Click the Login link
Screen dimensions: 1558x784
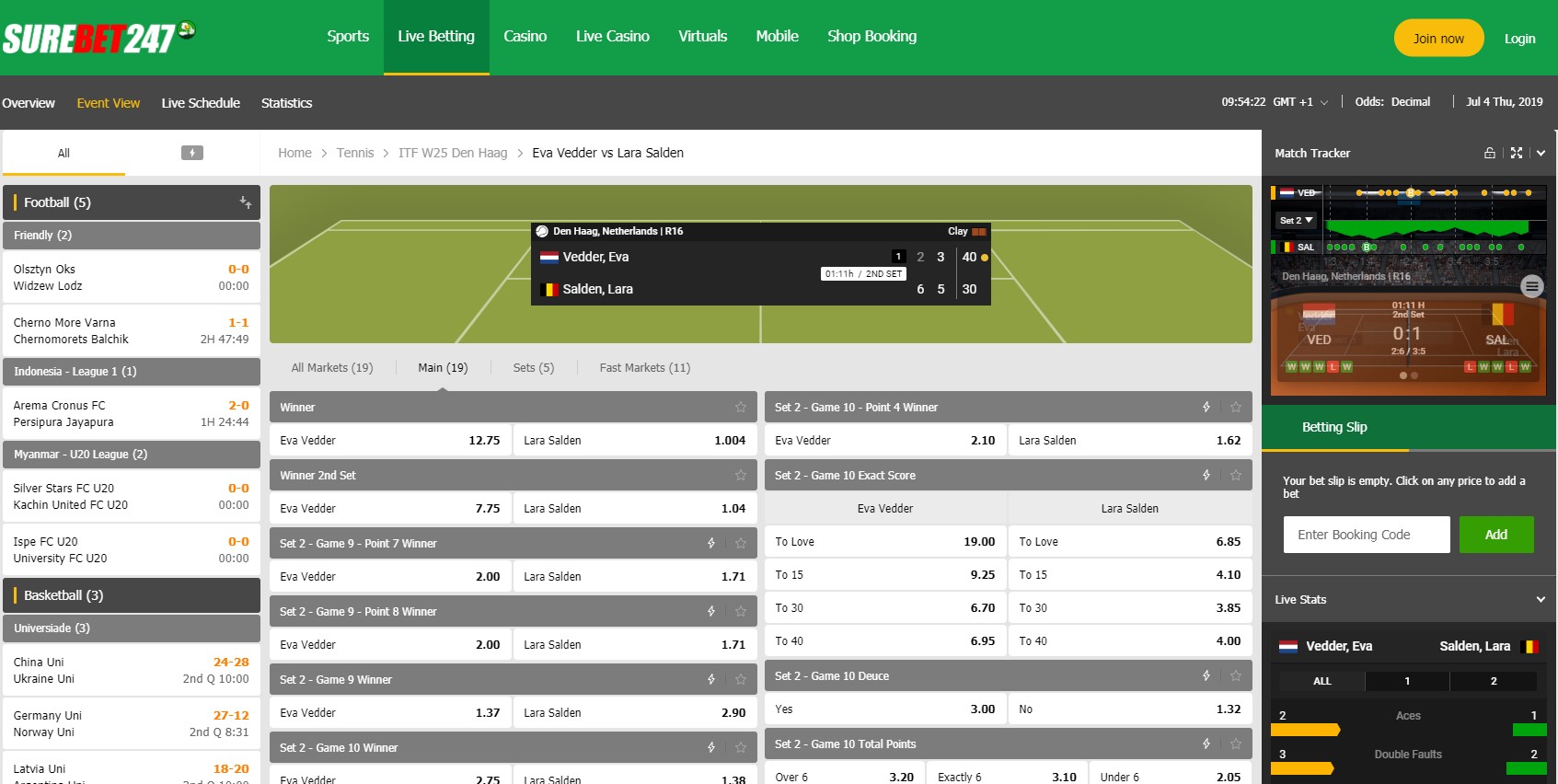[1519, 39]
